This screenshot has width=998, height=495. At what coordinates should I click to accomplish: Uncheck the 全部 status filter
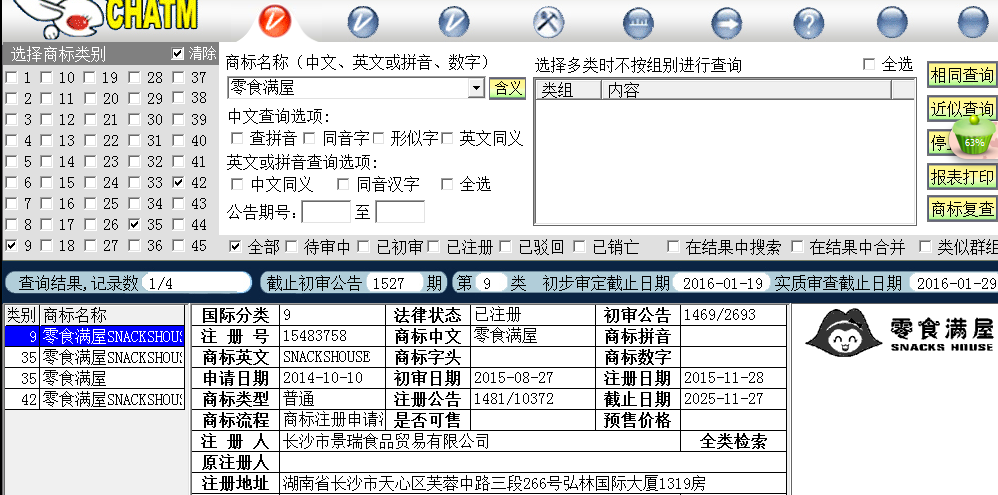235,246
